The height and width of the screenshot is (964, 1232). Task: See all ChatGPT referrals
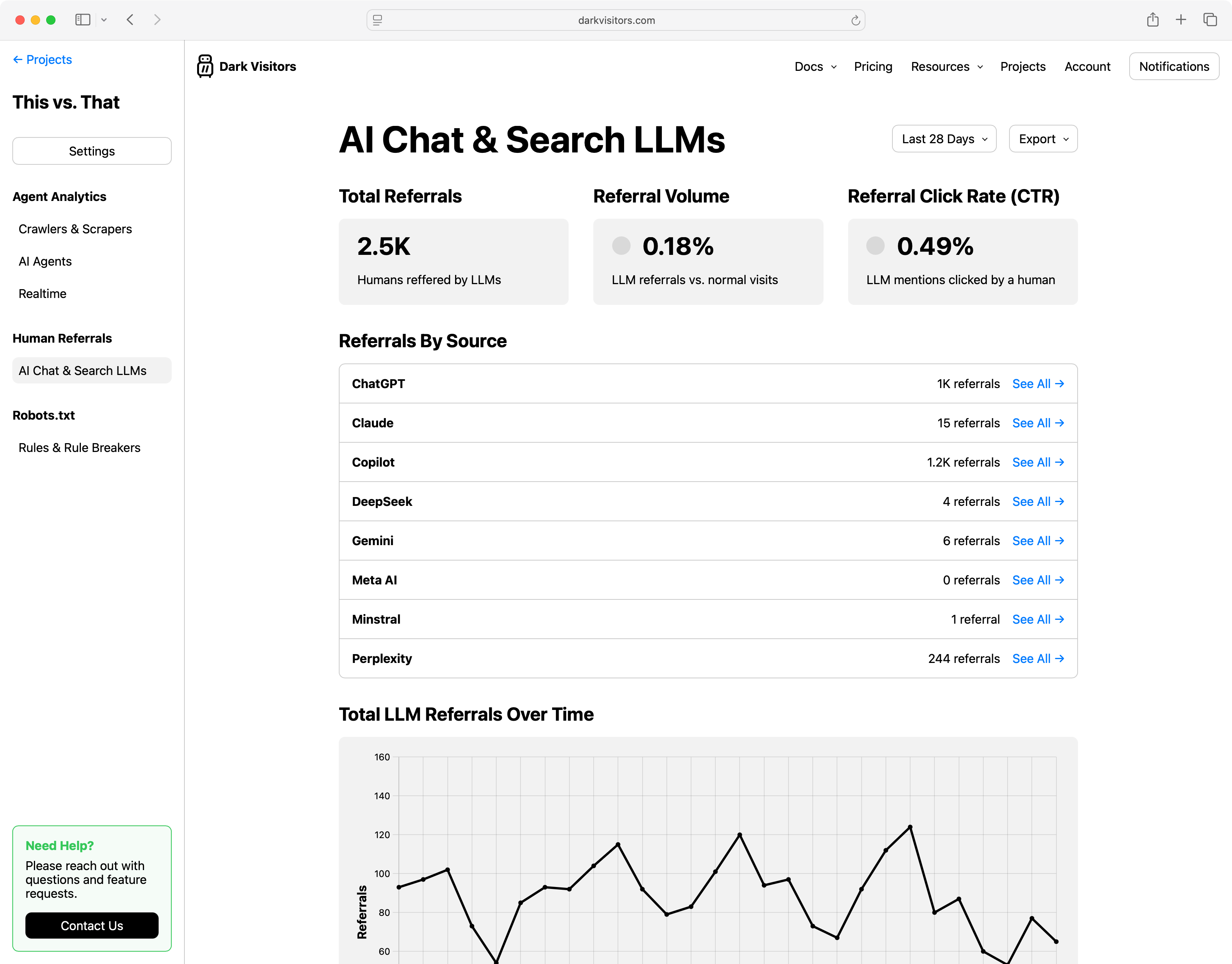pos(1038,384)
